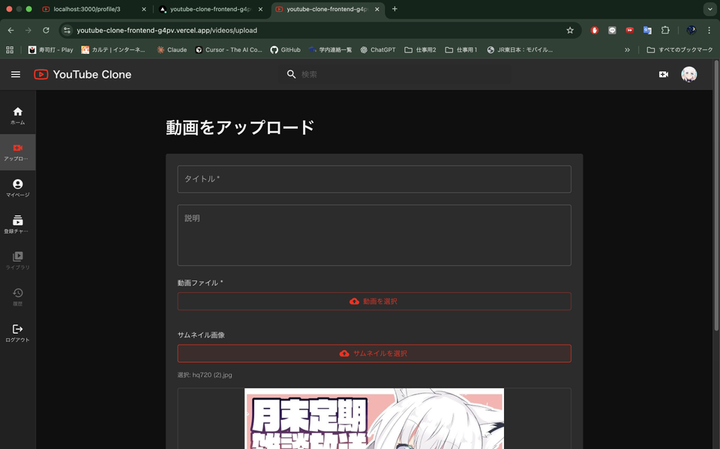Go back with the browser back arrow
The height and width of the screenshot is (449, 720).
pyautogui.click(x=11, y=30)
